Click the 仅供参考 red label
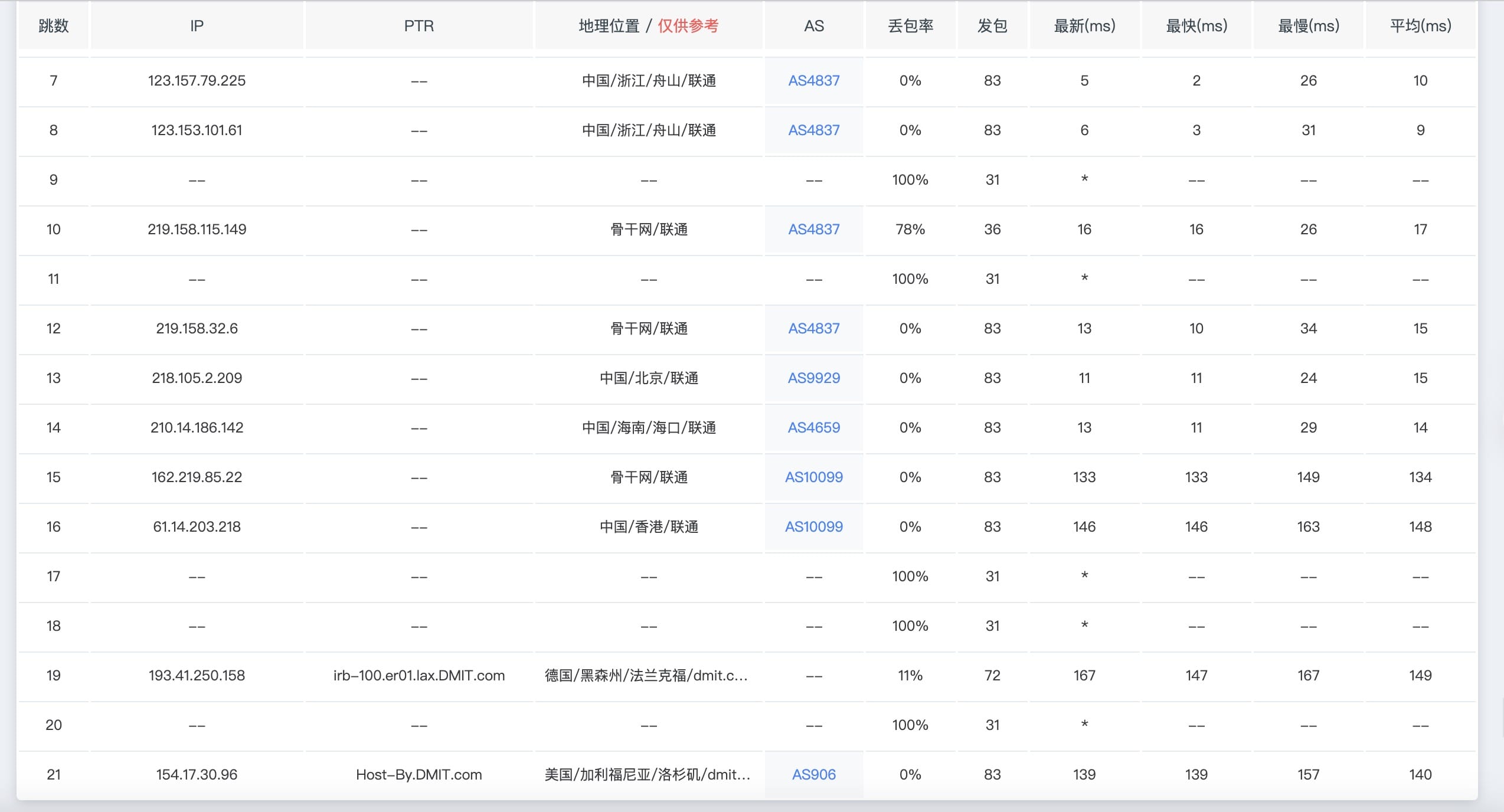Screen dimensions: 1504x812 pos(688,26)
